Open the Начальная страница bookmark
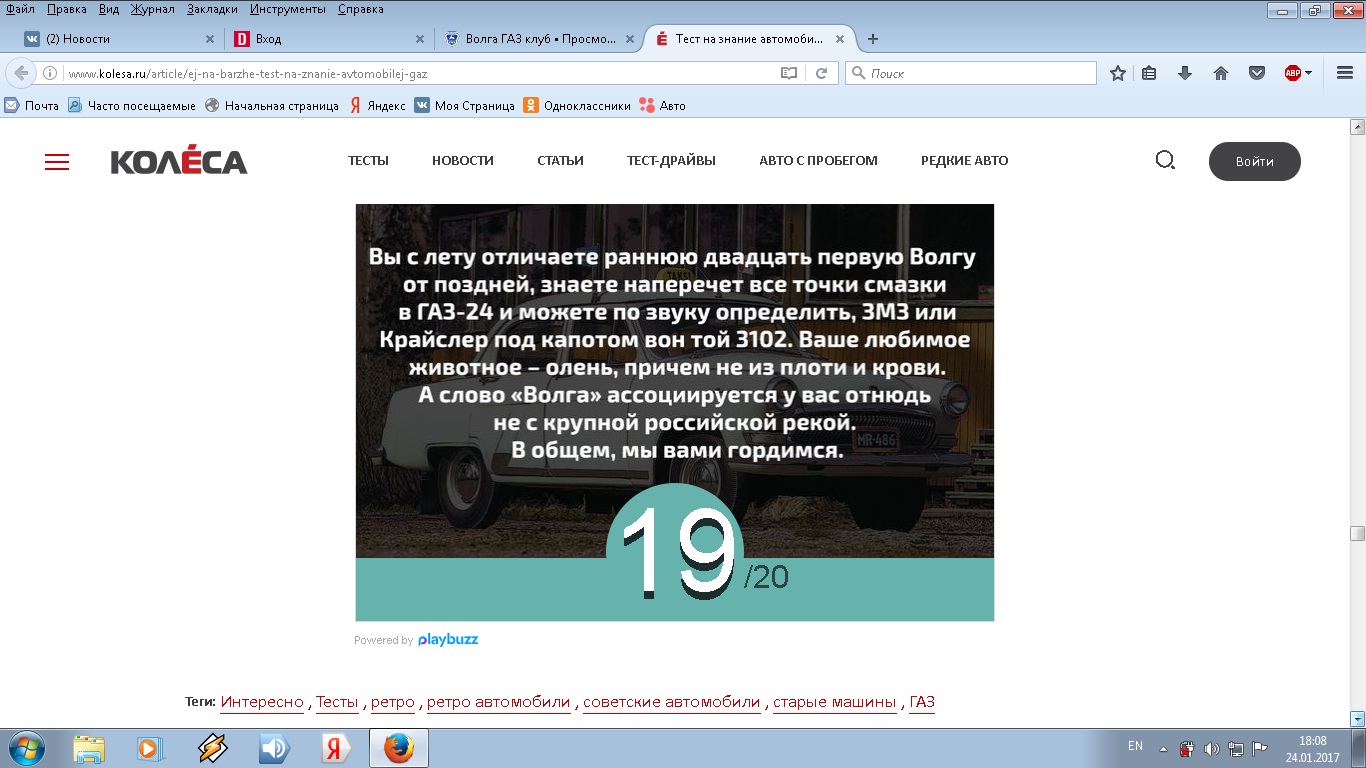1366x768 pixels. coord(272,105)
